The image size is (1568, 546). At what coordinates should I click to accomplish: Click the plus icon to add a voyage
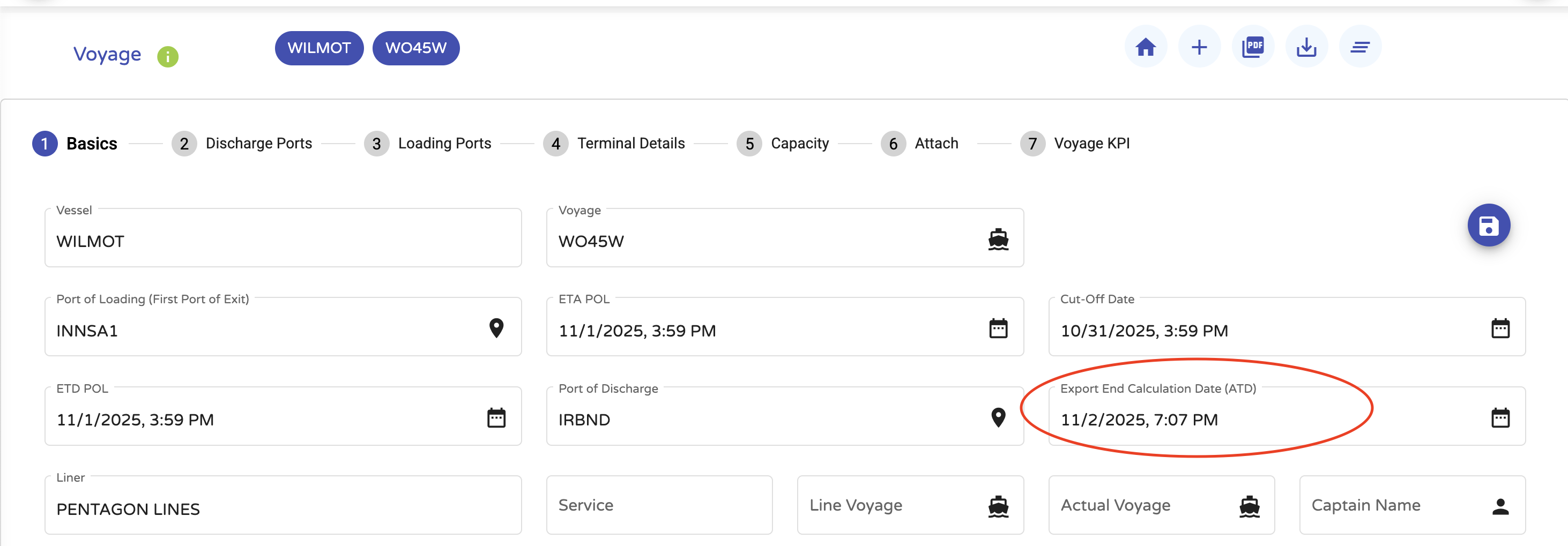tap(1199, 47)
